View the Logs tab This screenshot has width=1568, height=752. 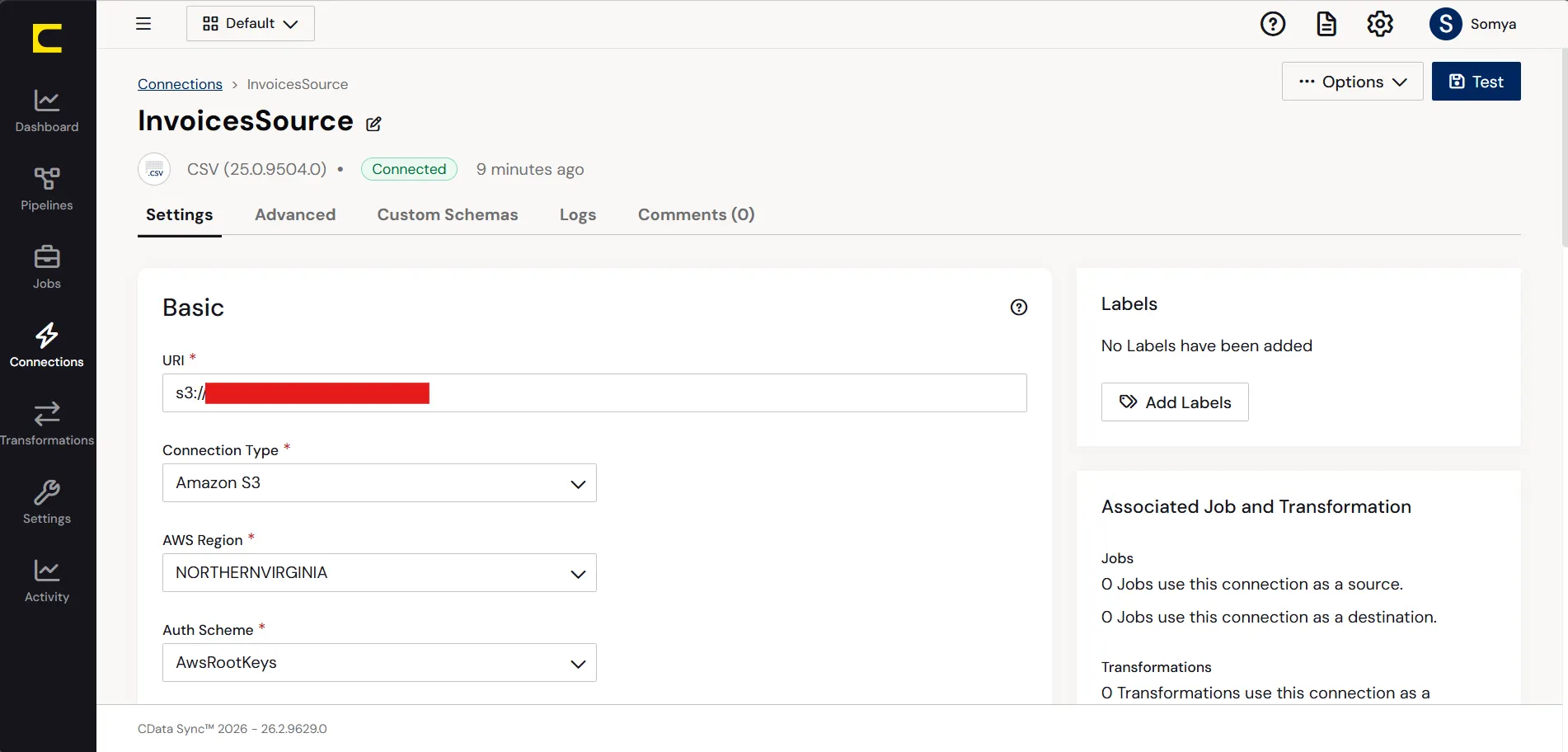click(578, 215)
